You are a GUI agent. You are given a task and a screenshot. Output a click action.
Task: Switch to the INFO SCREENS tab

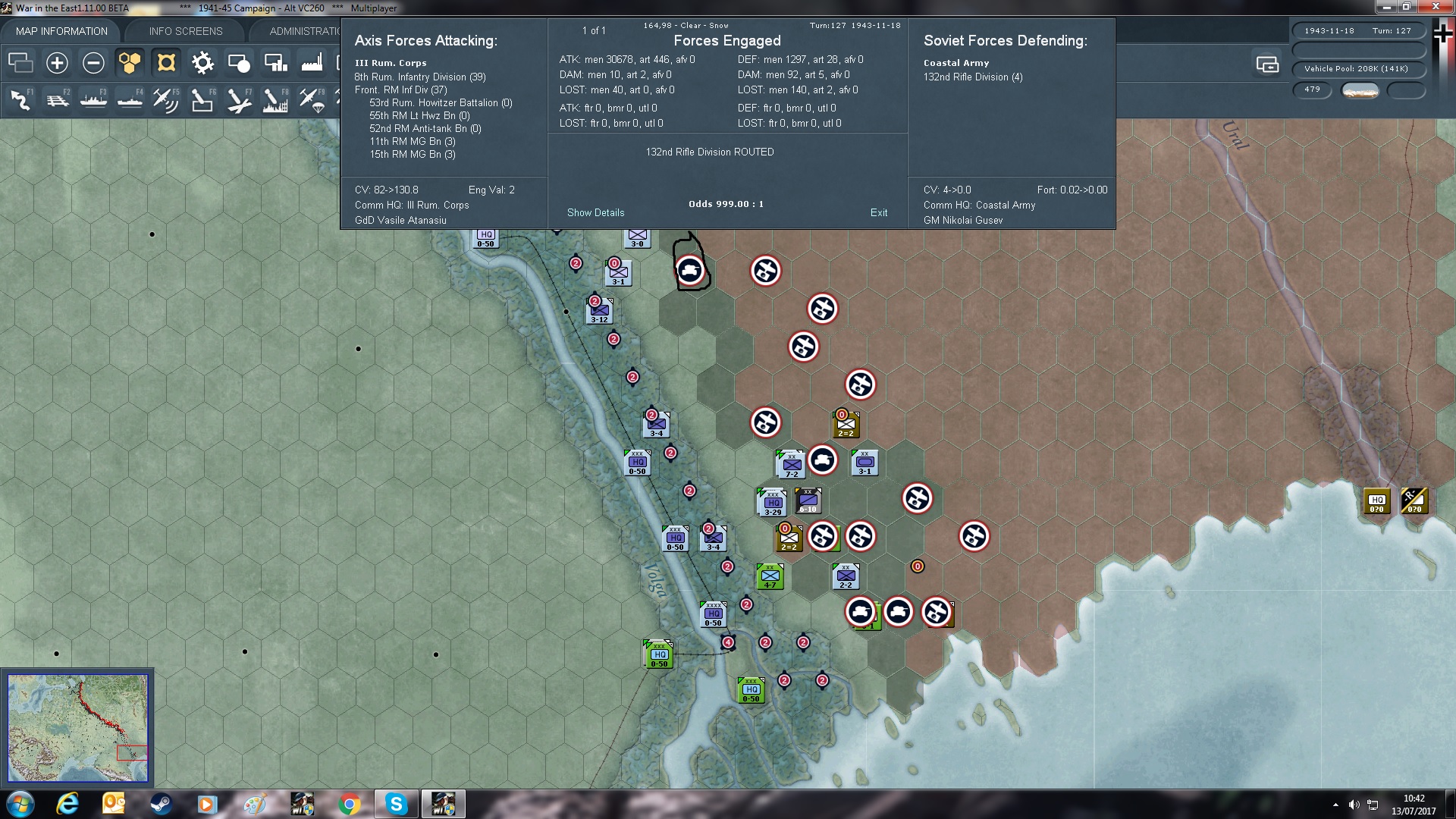point(186,31)
